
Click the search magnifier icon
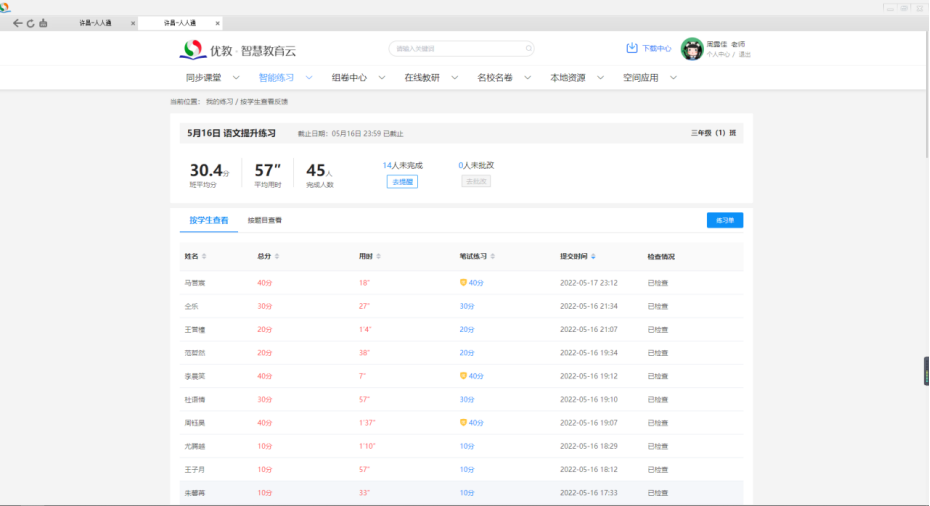527,49
